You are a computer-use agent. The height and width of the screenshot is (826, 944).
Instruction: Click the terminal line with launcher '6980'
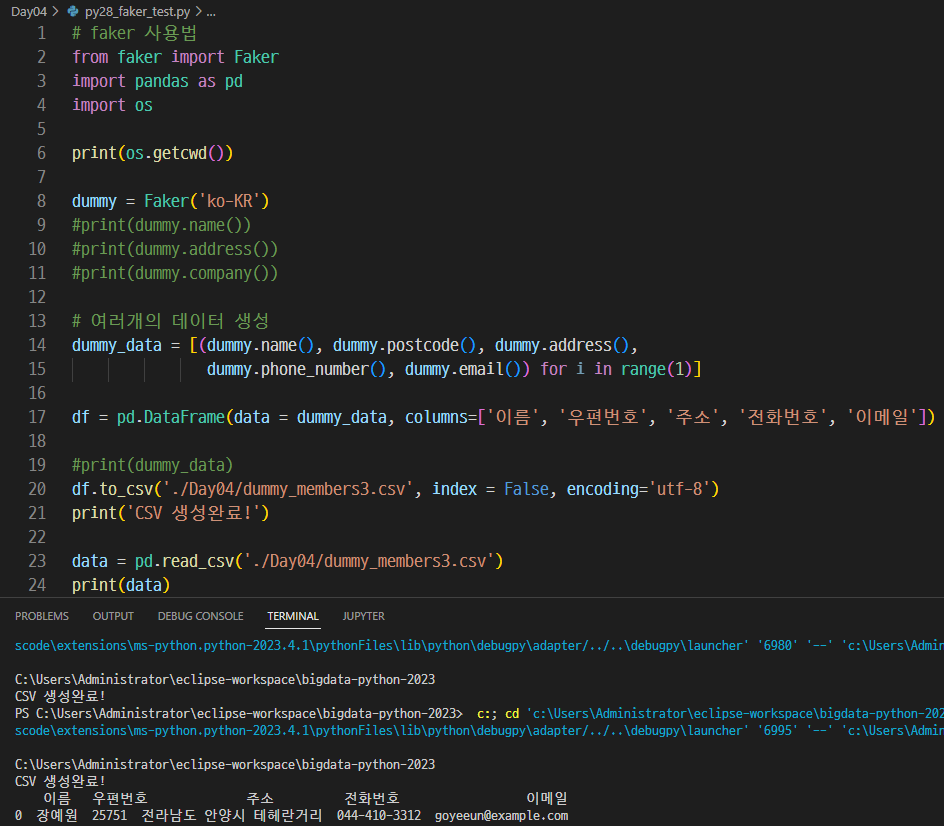click(479, 645)
